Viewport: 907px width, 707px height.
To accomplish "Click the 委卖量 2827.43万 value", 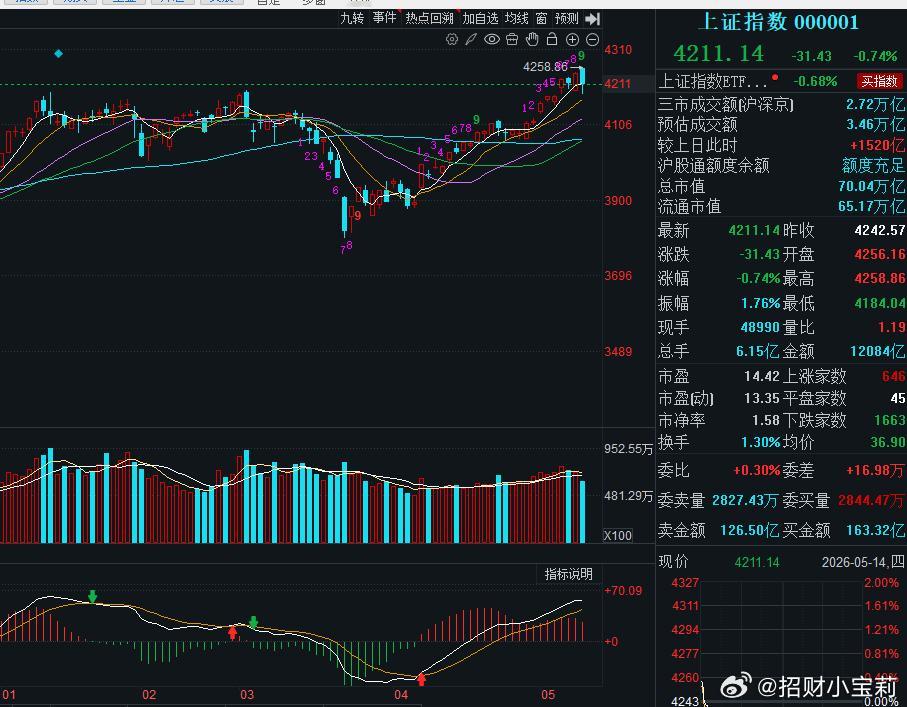I will coord(744,500).
